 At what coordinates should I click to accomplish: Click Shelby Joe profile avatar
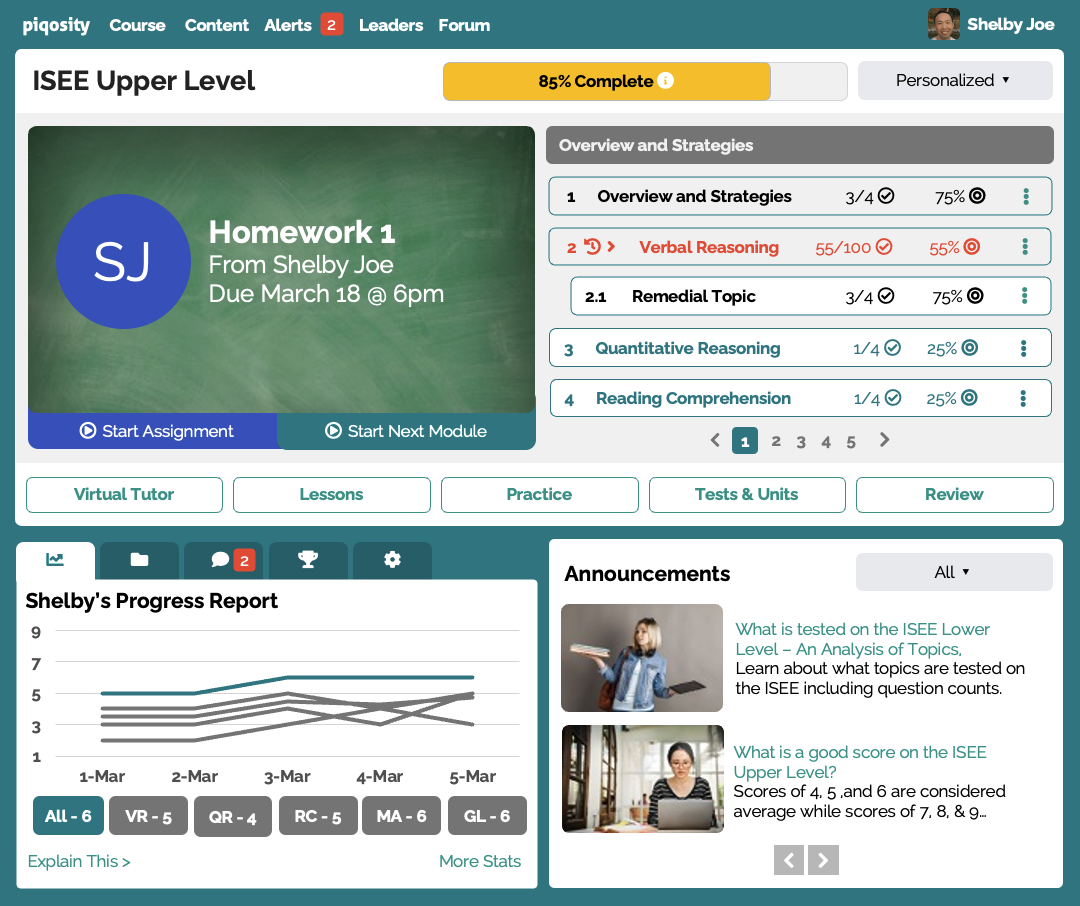[943, 24]
